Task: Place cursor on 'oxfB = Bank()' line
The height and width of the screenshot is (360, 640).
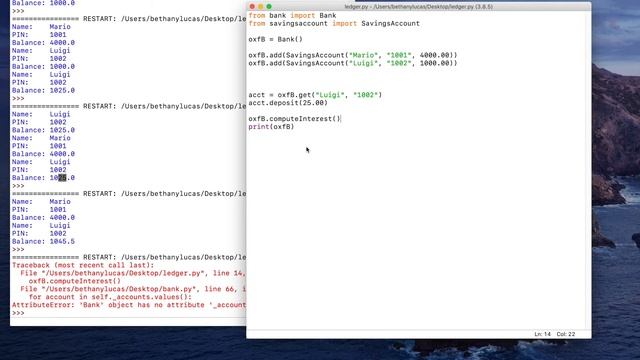Action: (276, 40)
